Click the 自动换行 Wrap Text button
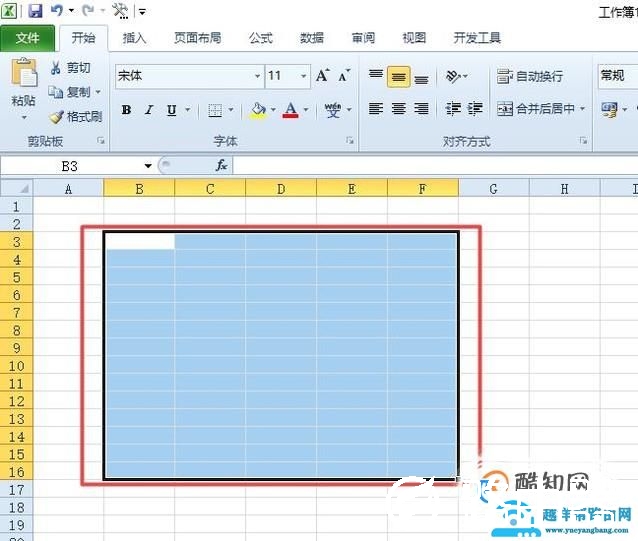Screen dimensions: 638x541 530,76
